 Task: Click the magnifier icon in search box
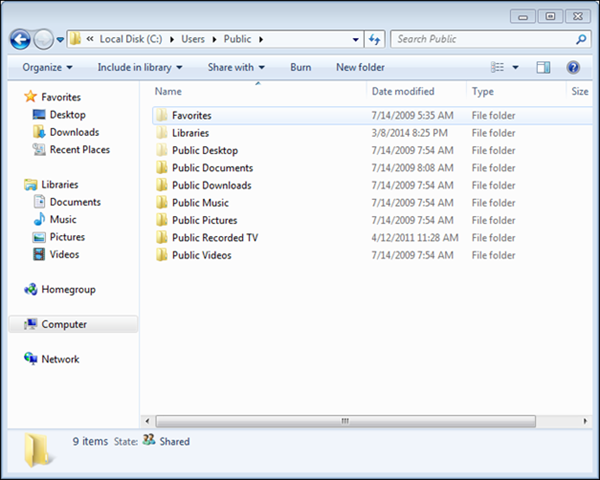point(581,39)
